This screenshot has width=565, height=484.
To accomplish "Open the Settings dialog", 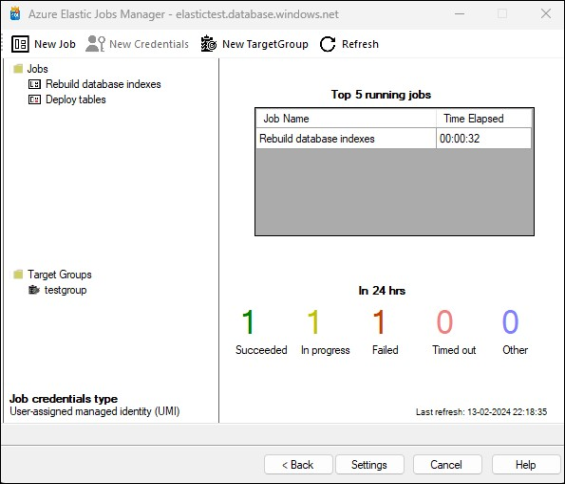I will (369, 465).
